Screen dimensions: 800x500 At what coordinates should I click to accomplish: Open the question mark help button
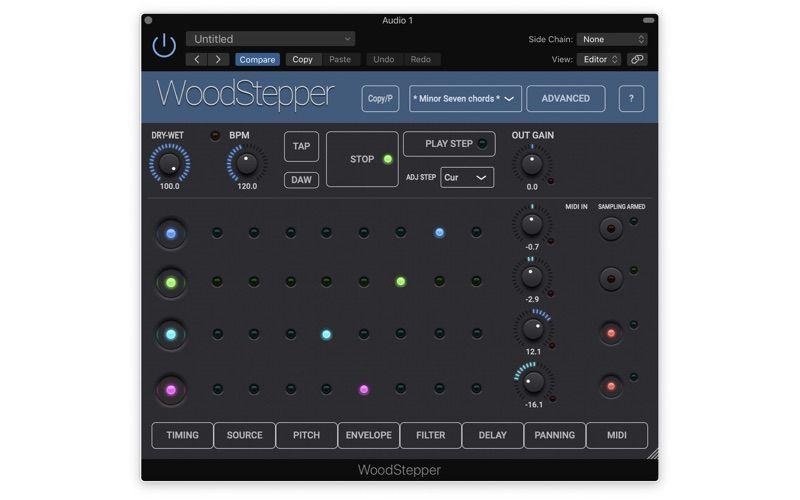point(631,98)
